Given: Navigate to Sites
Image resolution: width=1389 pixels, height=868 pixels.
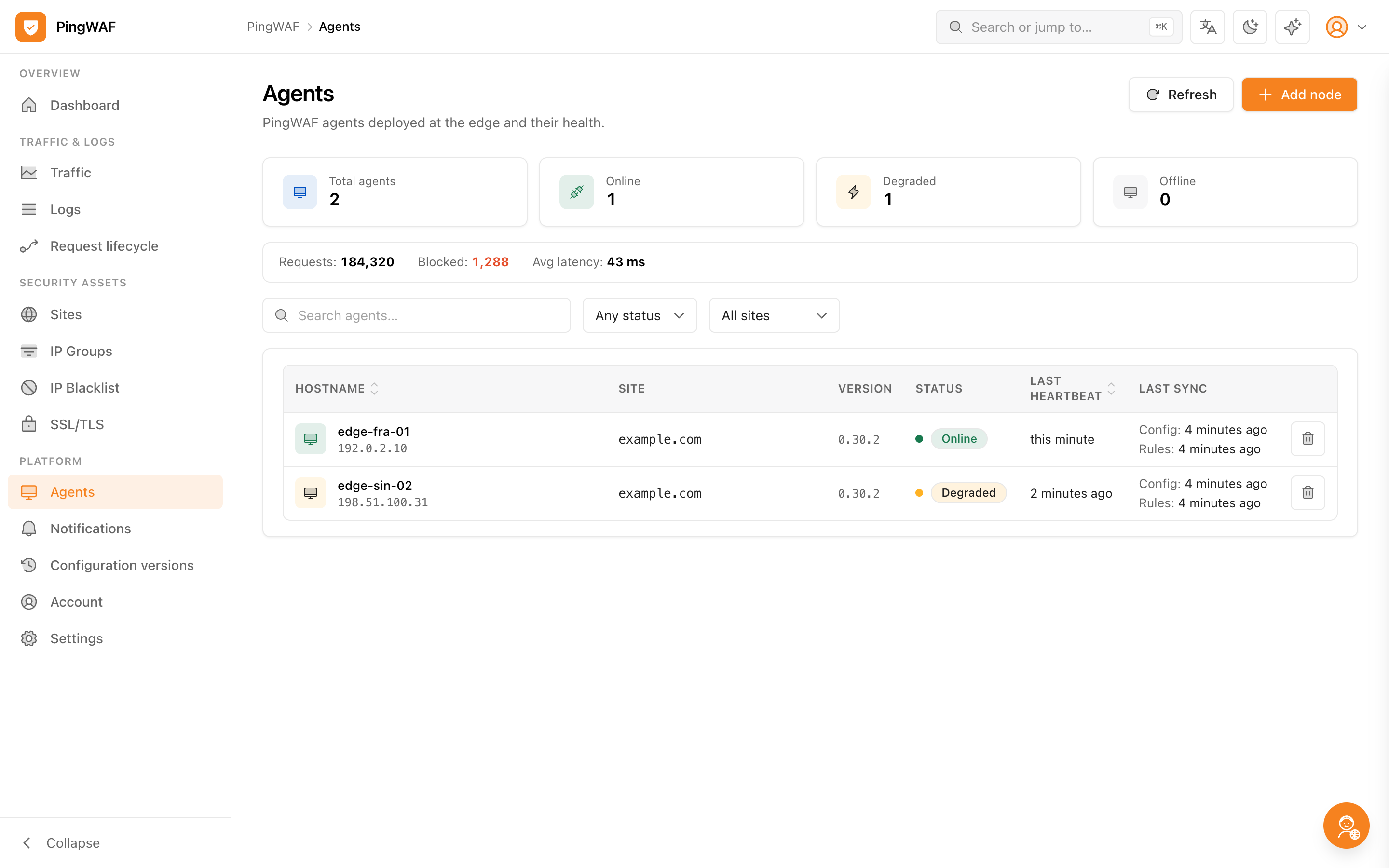Looking at the screenshot, I should tap(115, 314).
